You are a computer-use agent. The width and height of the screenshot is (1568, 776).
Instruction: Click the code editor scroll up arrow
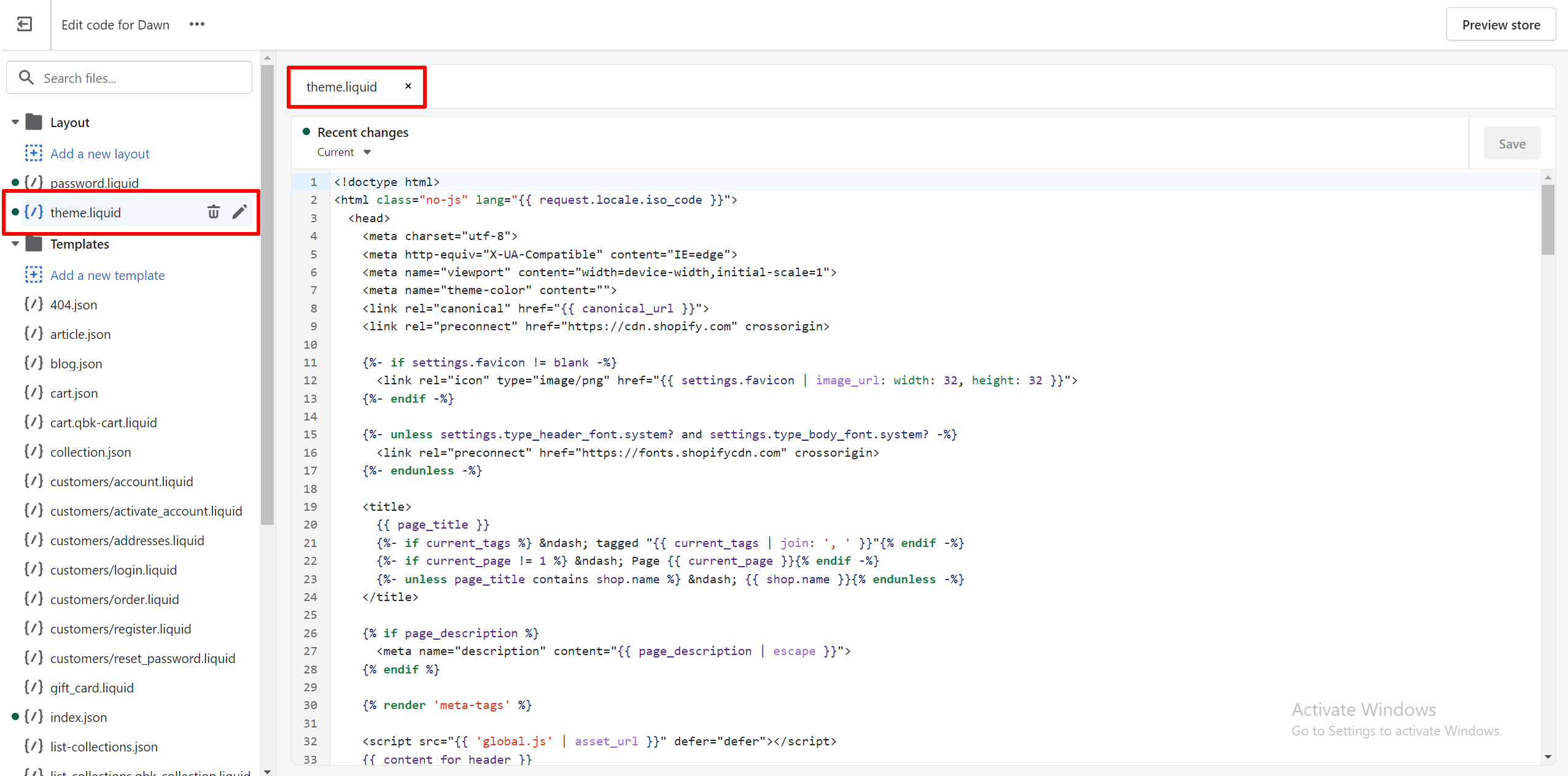1548,177
